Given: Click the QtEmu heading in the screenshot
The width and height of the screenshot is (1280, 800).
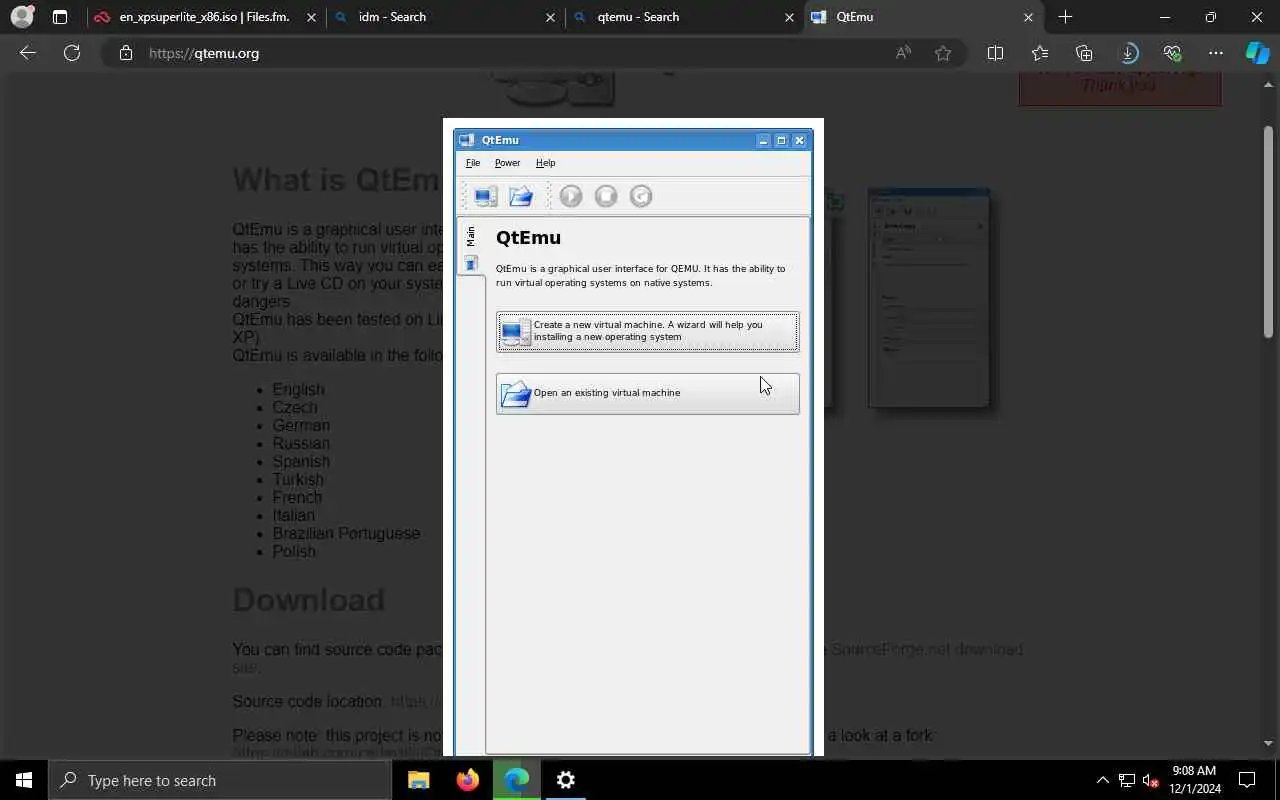Looking at the screenshot, I should pos(528,237).
